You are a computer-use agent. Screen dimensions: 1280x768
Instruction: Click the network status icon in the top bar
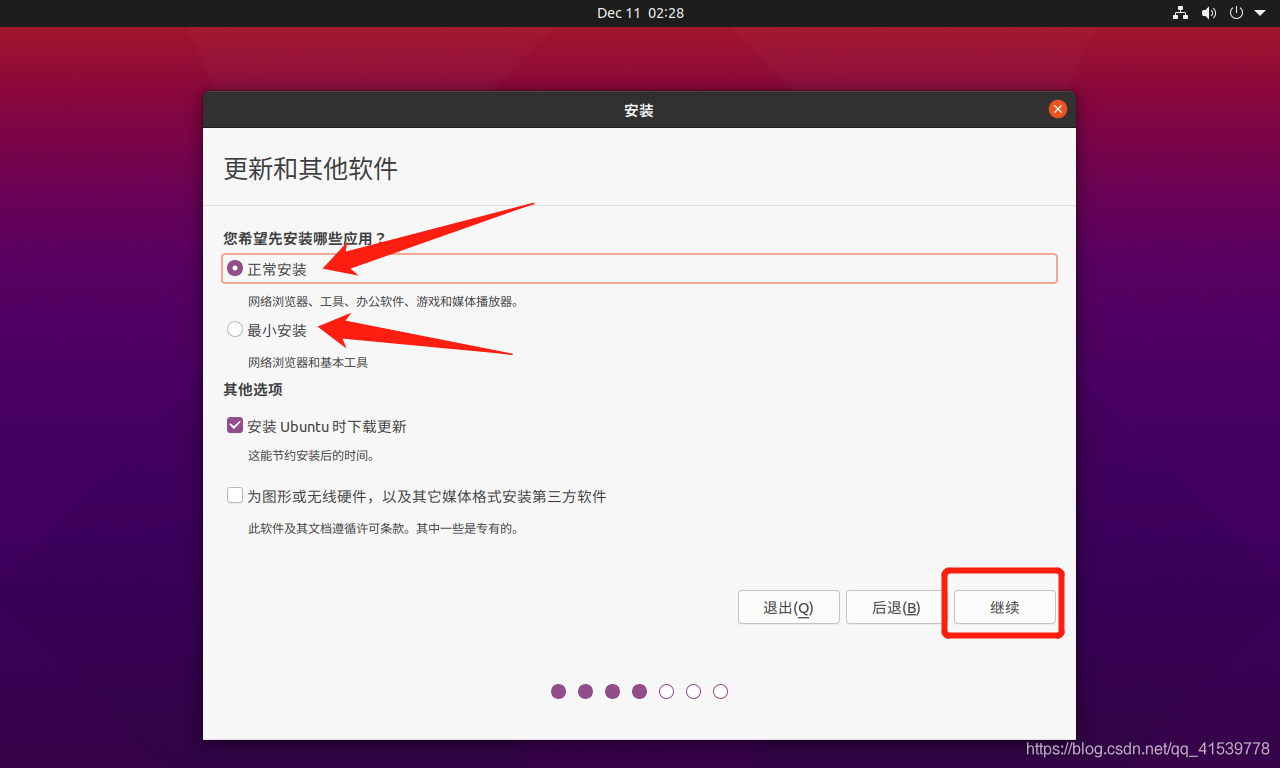point(1180,13)
